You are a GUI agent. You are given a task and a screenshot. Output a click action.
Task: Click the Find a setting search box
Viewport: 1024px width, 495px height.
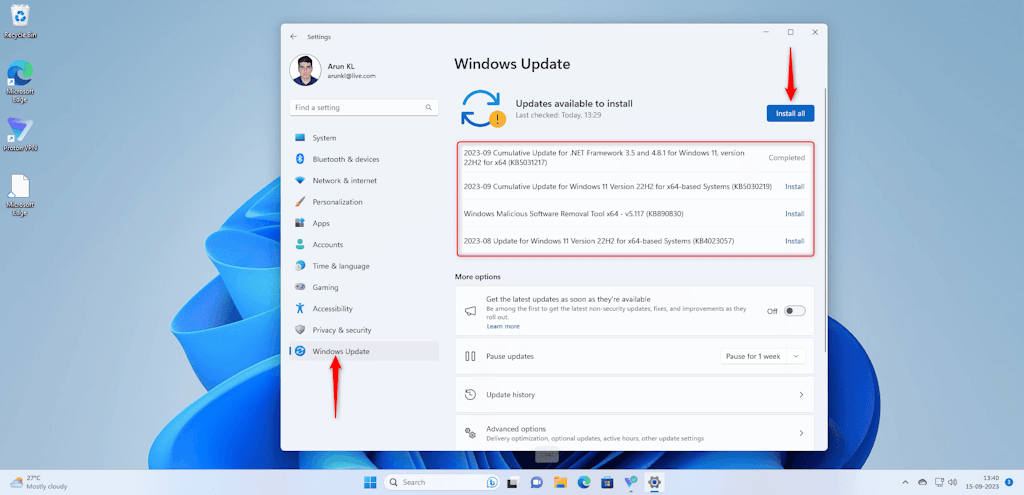[363, 107]
